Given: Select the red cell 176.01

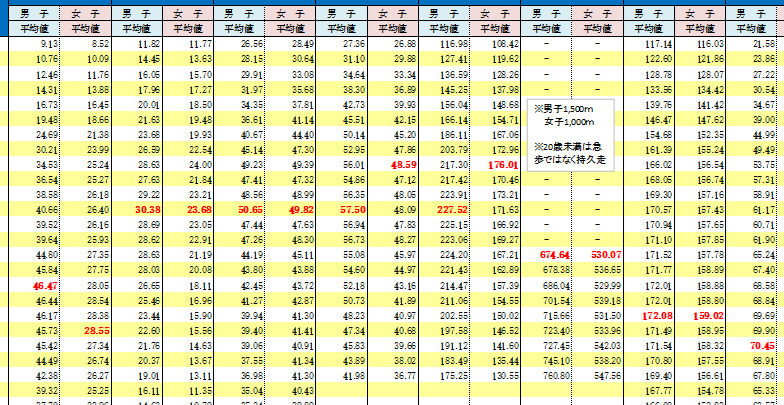Looking at the screenshot, I should (x=504, y=164).
